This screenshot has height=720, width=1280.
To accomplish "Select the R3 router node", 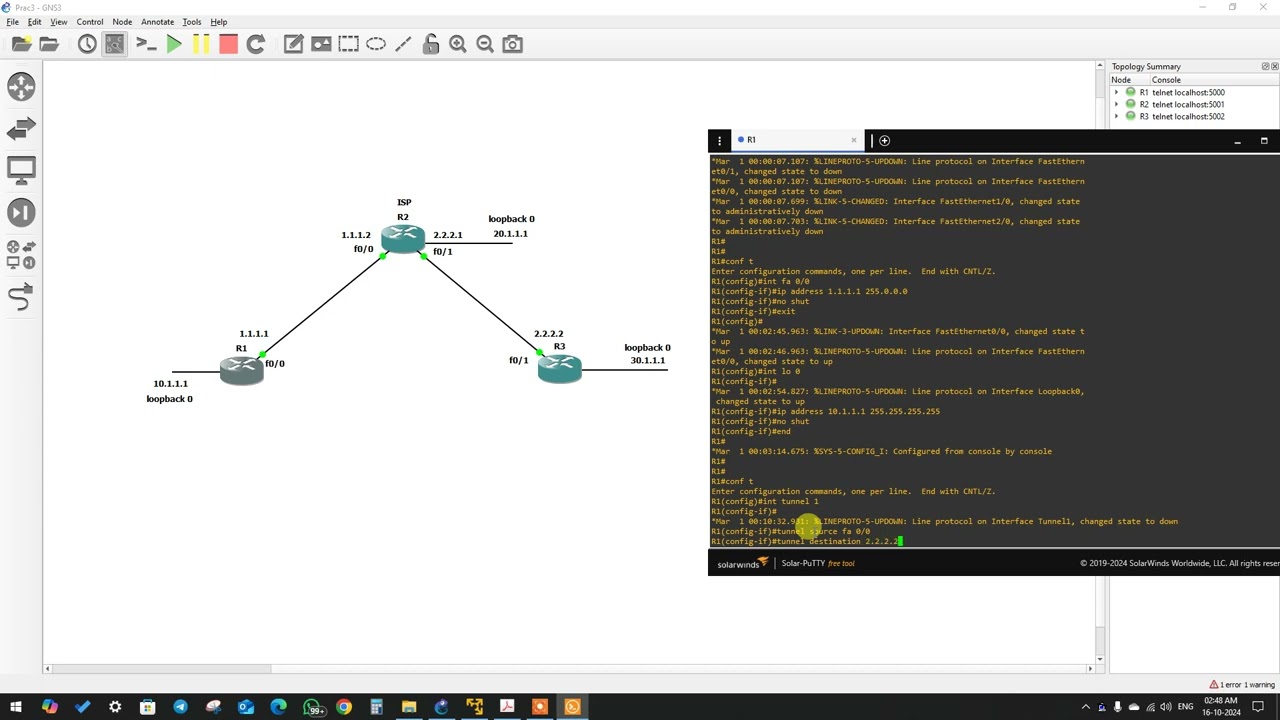I will click(560, 369).
